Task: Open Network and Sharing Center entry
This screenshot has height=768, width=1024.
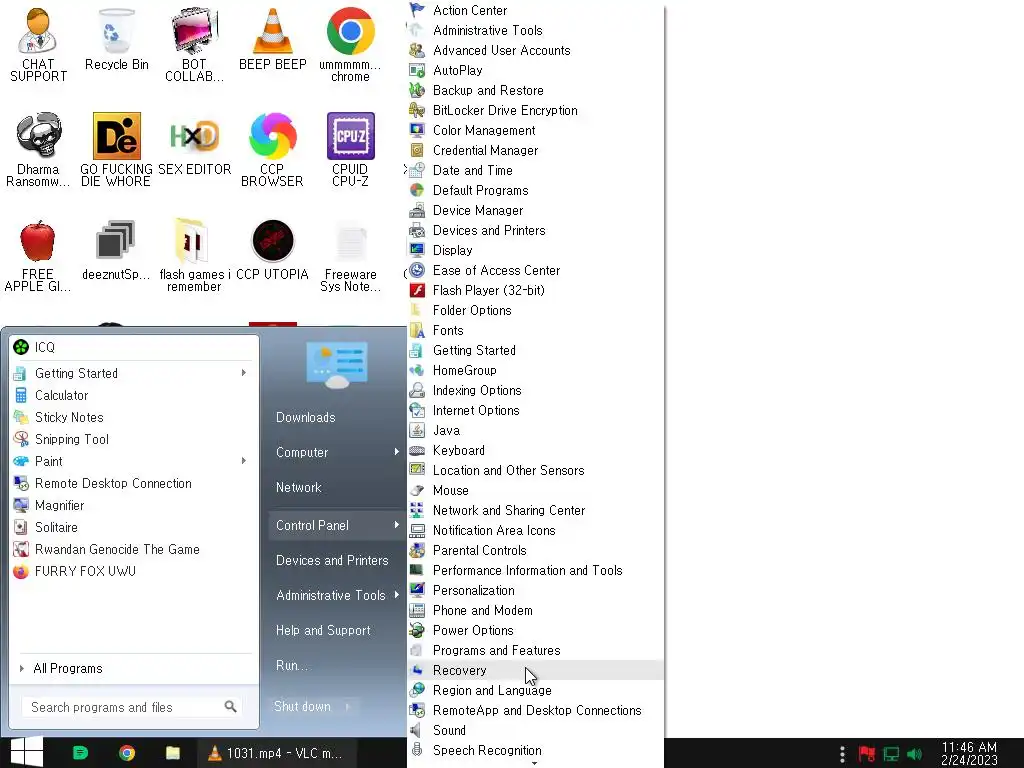Action: point(535,510)
